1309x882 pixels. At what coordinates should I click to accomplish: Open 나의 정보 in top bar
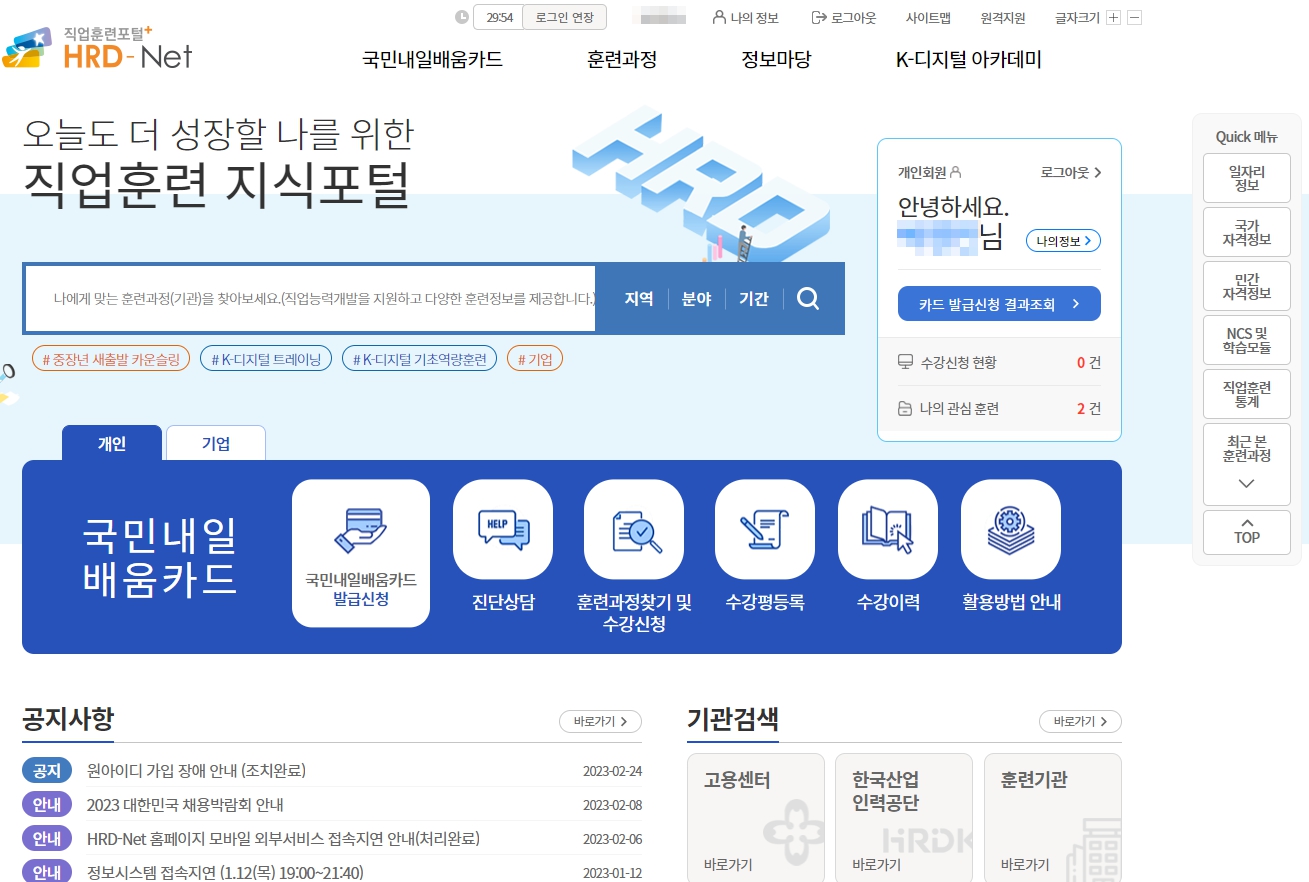(745, 17)
